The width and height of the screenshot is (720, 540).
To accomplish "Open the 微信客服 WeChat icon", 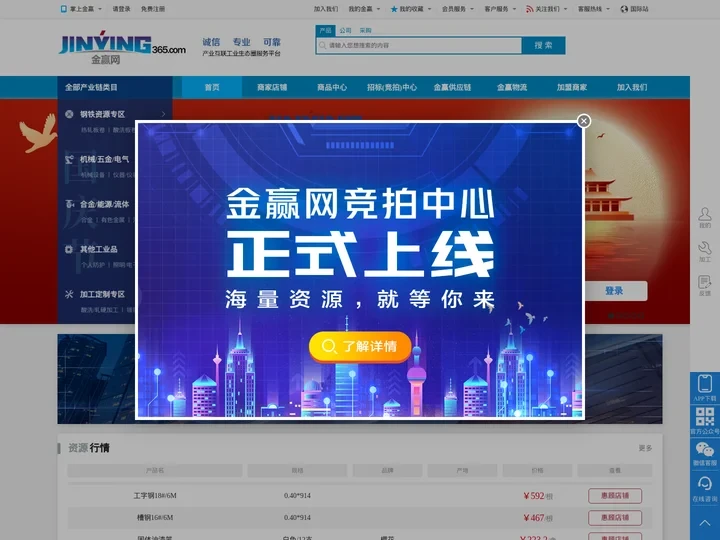I will [705, 450].
